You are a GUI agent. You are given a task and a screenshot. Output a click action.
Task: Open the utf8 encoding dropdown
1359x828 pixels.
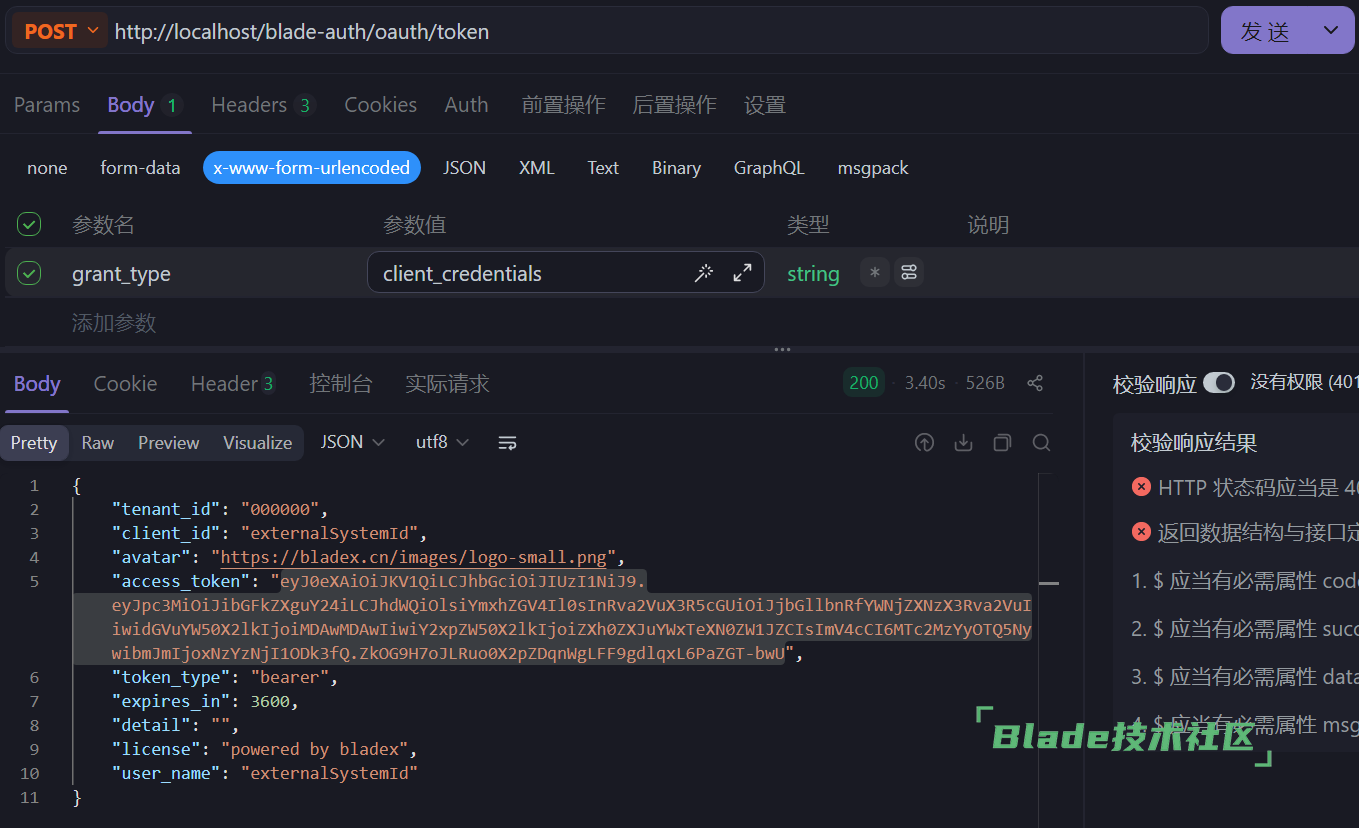tap(442, 442)
